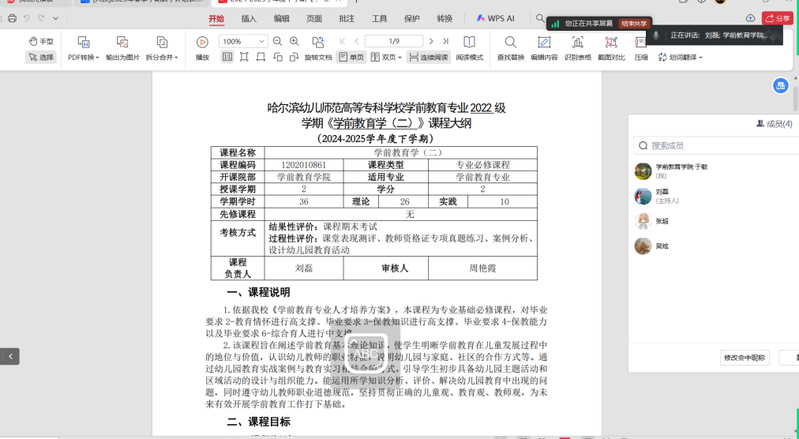Viewport: 799px width, 439px height.
Task: Open WPS AI assistant
Action: point(495,18)
